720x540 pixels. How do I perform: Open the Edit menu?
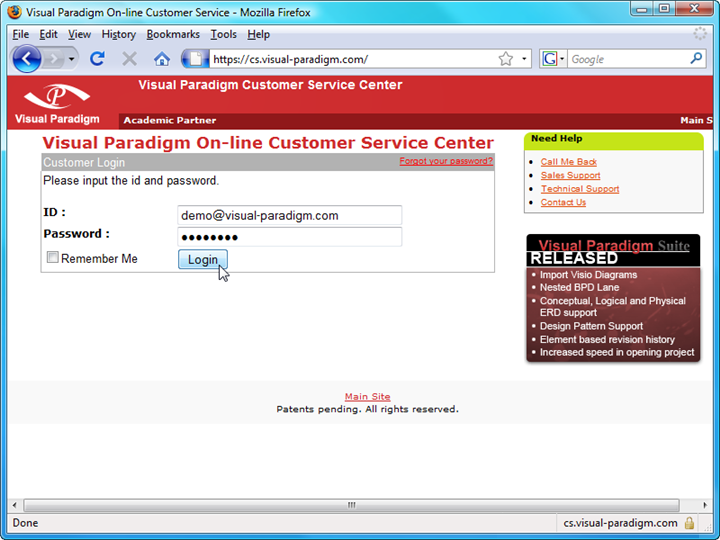tap(48, 34)
